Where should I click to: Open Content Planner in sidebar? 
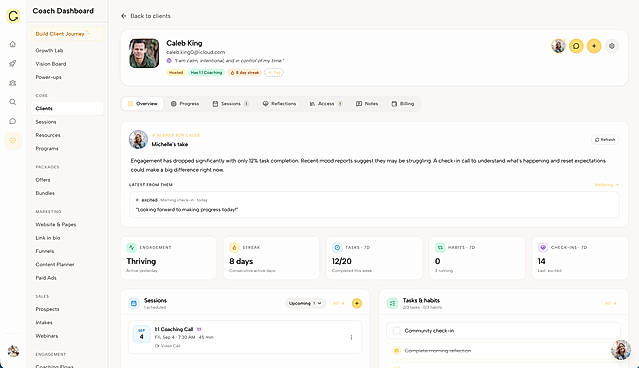[x=55, y=264]
